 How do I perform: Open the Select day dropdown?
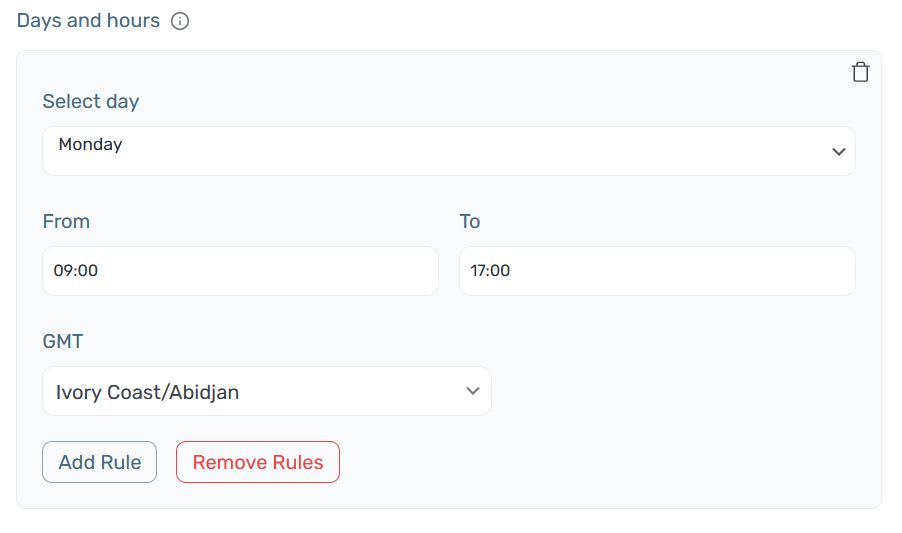pyautogui.click(x=449, y=151)
